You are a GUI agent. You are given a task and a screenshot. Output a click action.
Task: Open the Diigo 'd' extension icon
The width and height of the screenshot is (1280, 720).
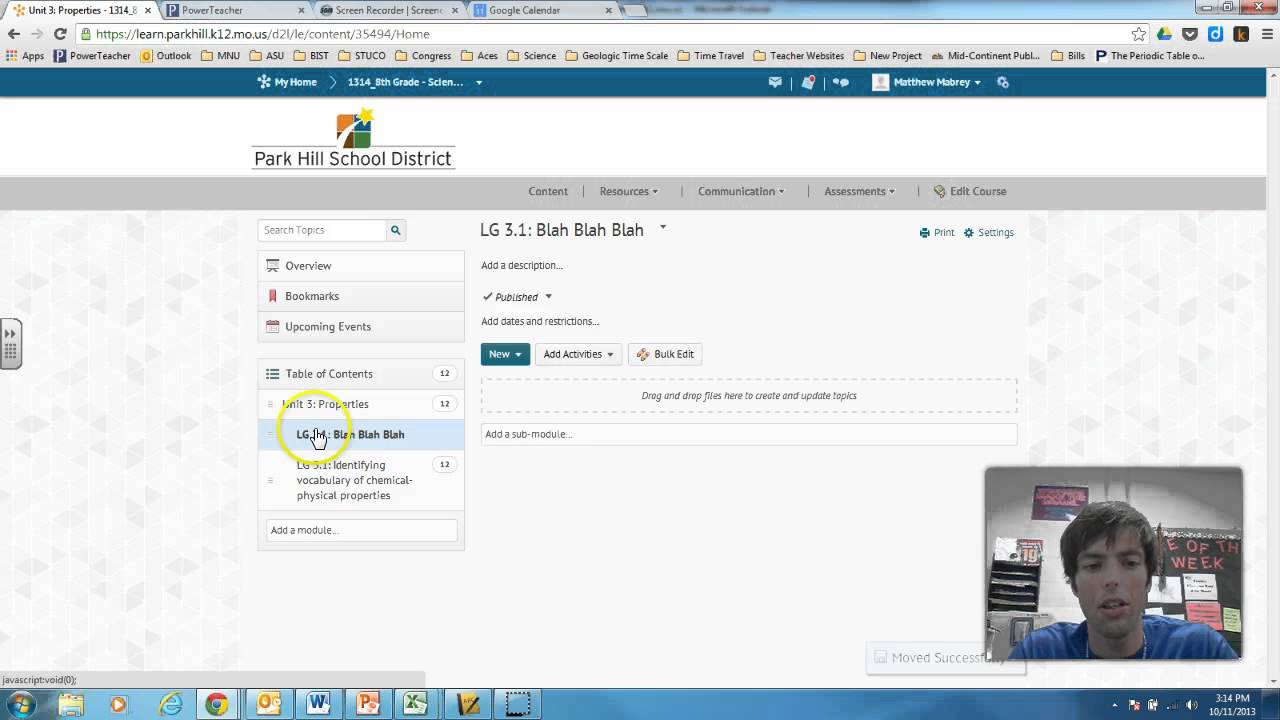[1216, 34]
